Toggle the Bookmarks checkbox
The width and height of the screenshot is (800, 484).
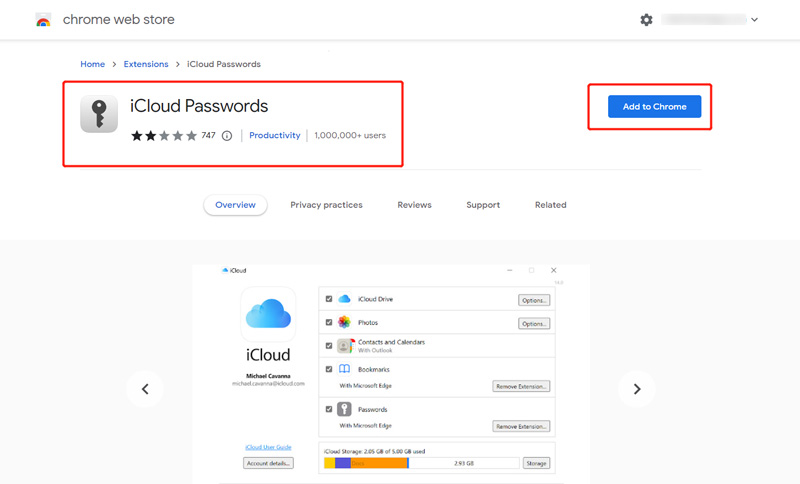329,369
